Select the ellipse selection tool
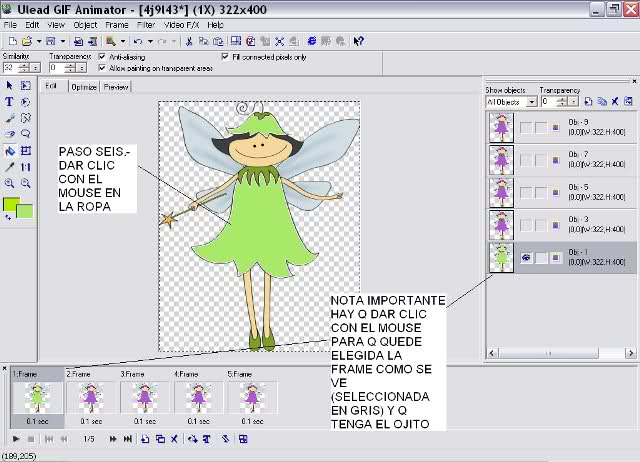Image resolution: width=640 pixels, height=462 pixels. (x=26, y=102)
